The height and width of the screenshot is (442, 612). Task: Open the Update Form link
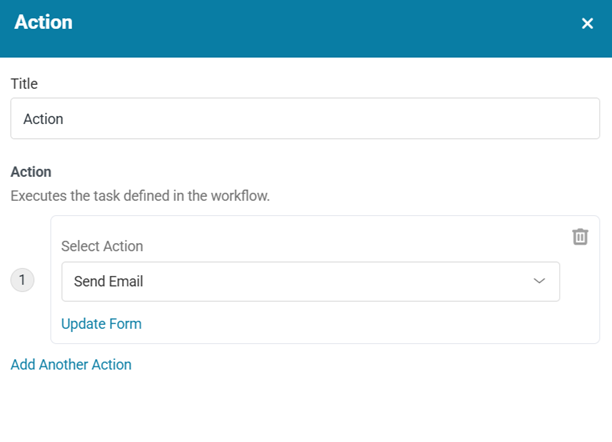pos(101,324)
